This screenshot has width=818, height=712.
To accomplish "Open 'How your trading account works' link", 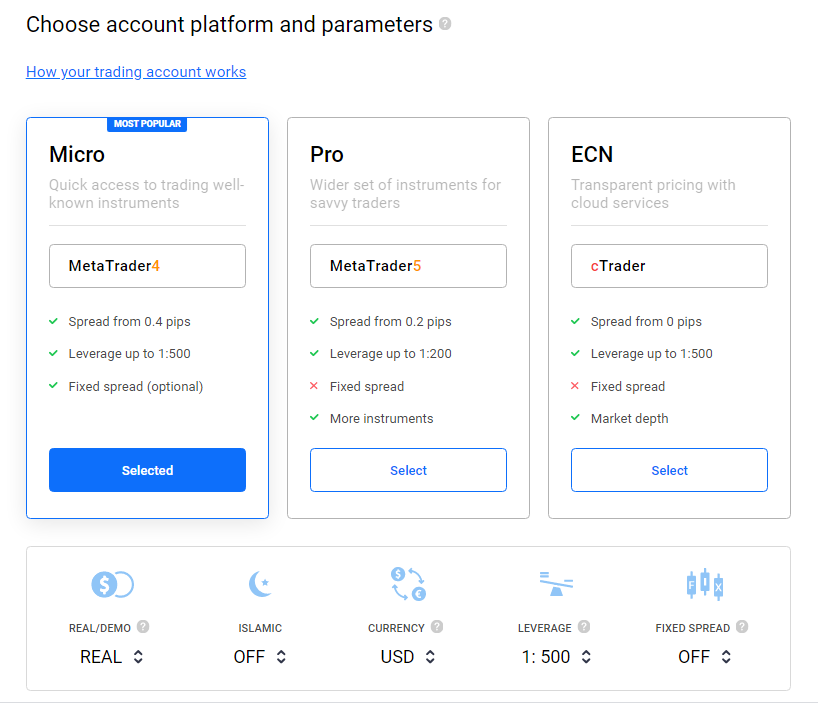I will (x=136, y=71).
